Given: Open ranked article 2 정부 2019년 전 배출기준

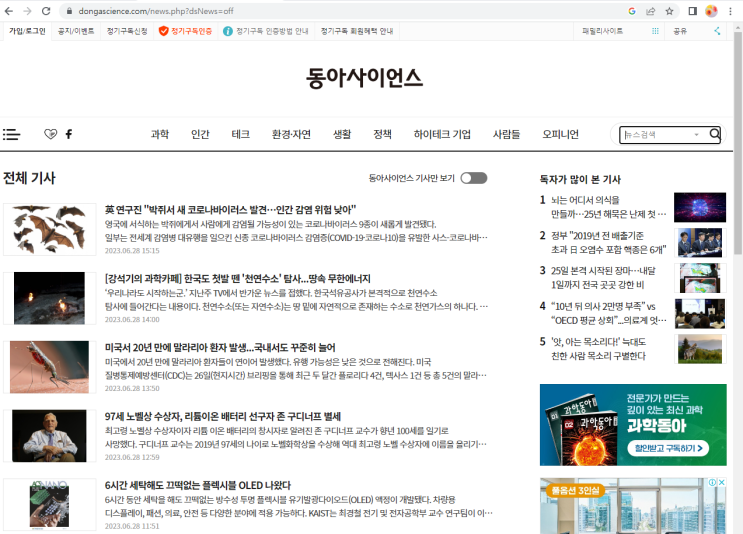Looking at the screenshot, I should point(608,243).
